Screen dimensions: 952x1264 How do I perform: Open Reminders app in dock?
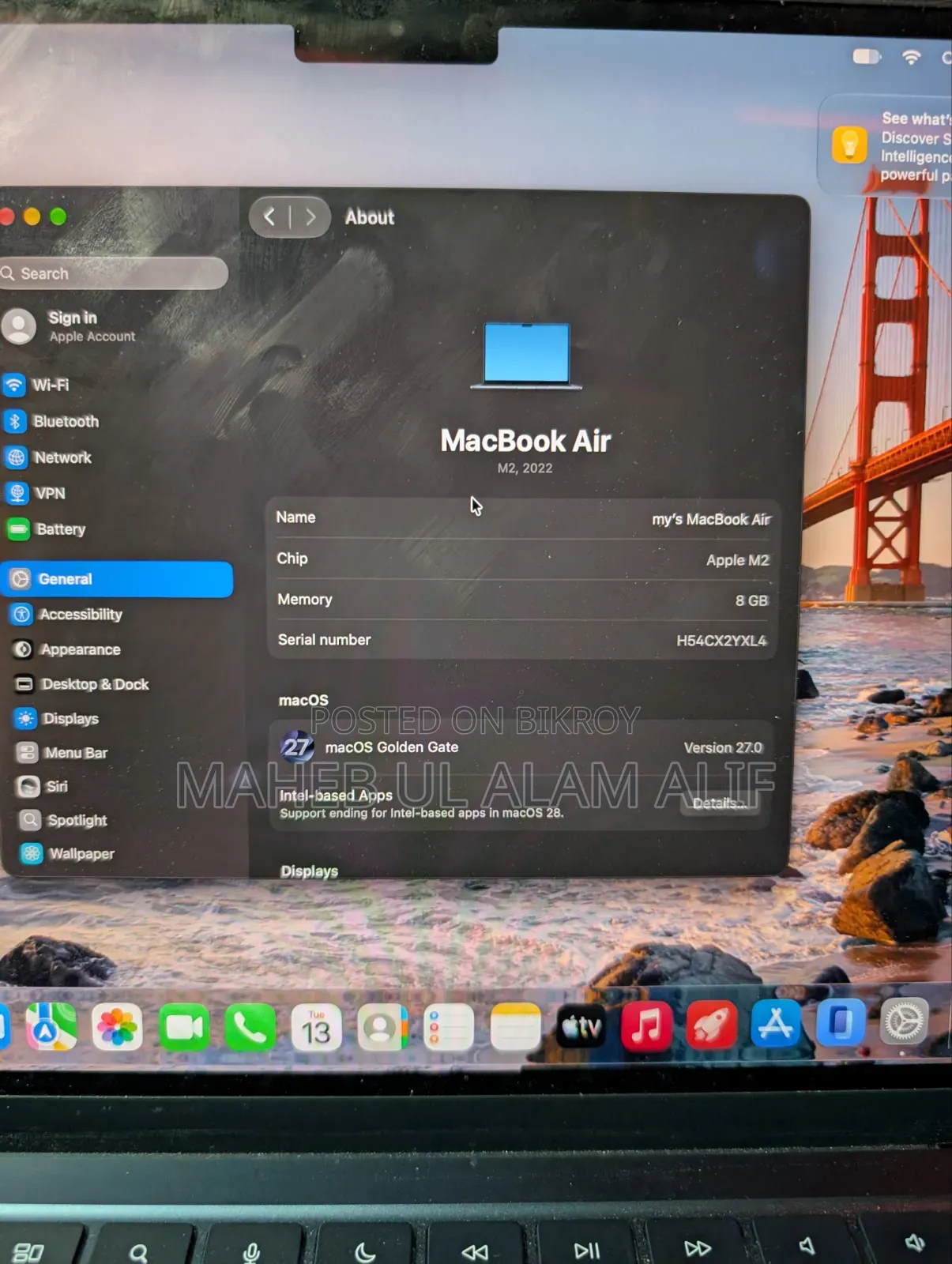click(x=448, y=1028)
